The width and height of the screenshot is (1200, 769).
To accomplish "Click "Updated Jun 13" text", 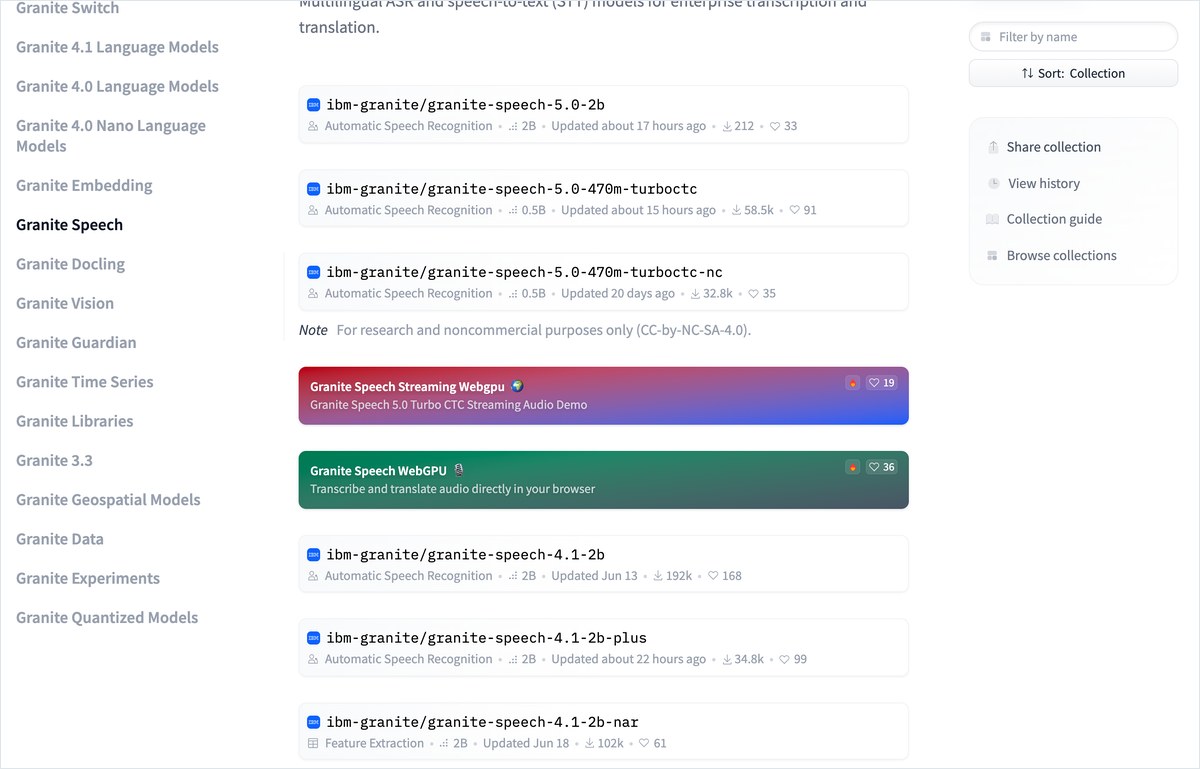I will coord(594,576).
